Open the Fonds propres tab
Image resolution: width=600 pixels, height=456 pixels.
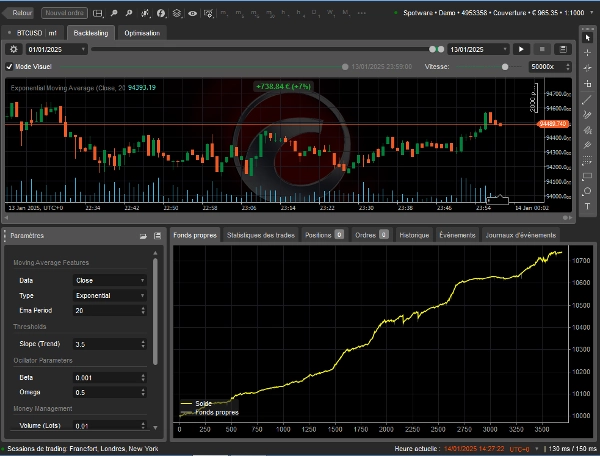point(195,235)
